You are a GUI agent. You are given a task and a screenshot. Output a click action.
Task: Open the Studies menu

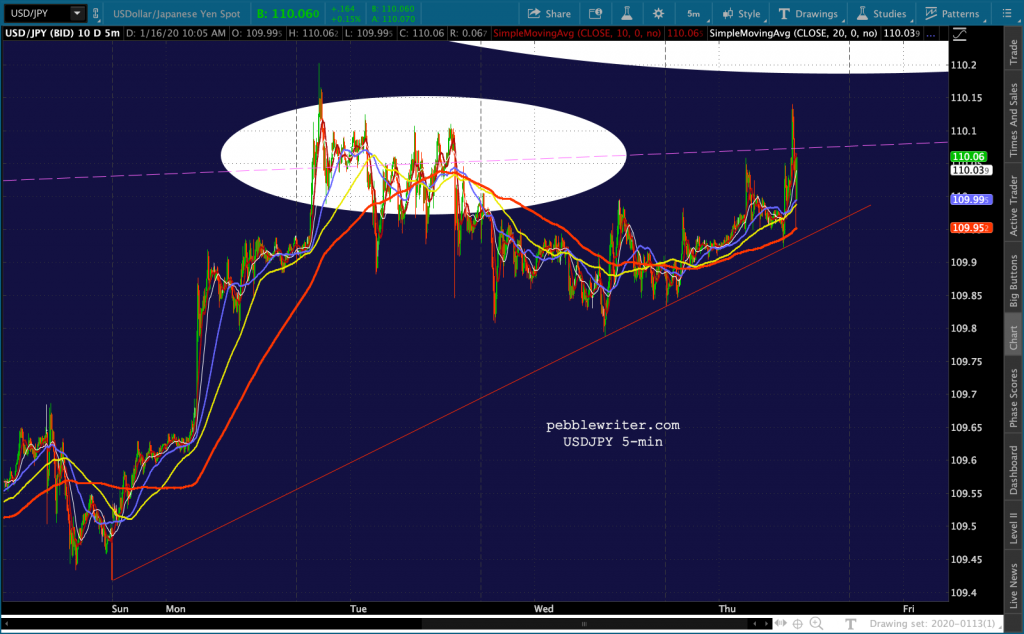(x=882, y=14)
